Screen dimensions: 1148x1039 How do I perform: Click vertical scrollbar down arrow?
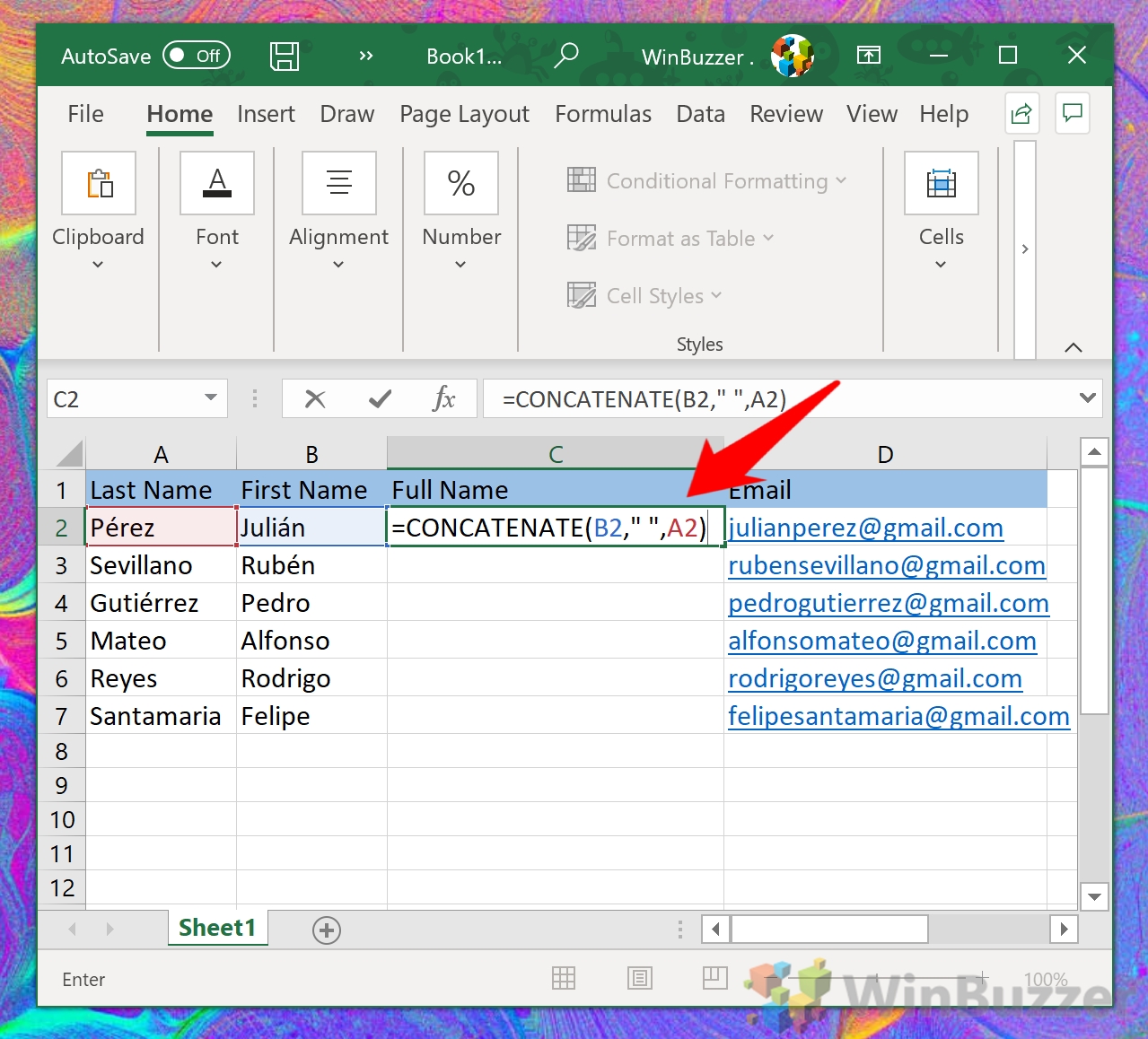tap(1094, 895)
